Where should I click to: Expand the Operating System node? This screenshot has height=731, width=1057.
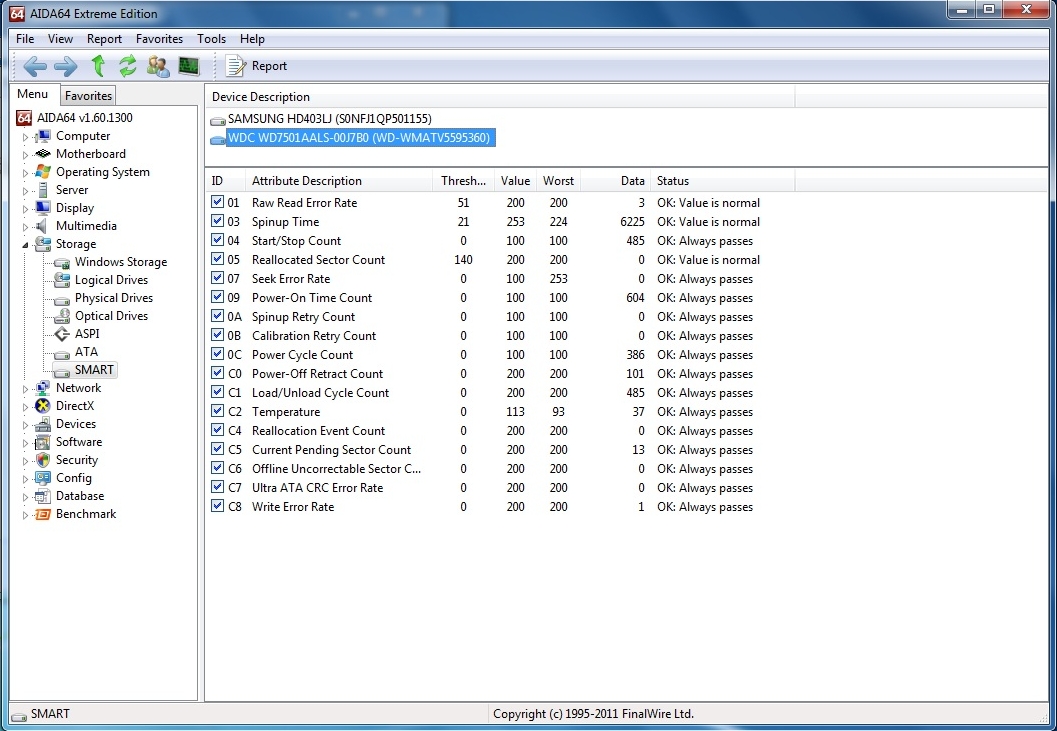26,173
